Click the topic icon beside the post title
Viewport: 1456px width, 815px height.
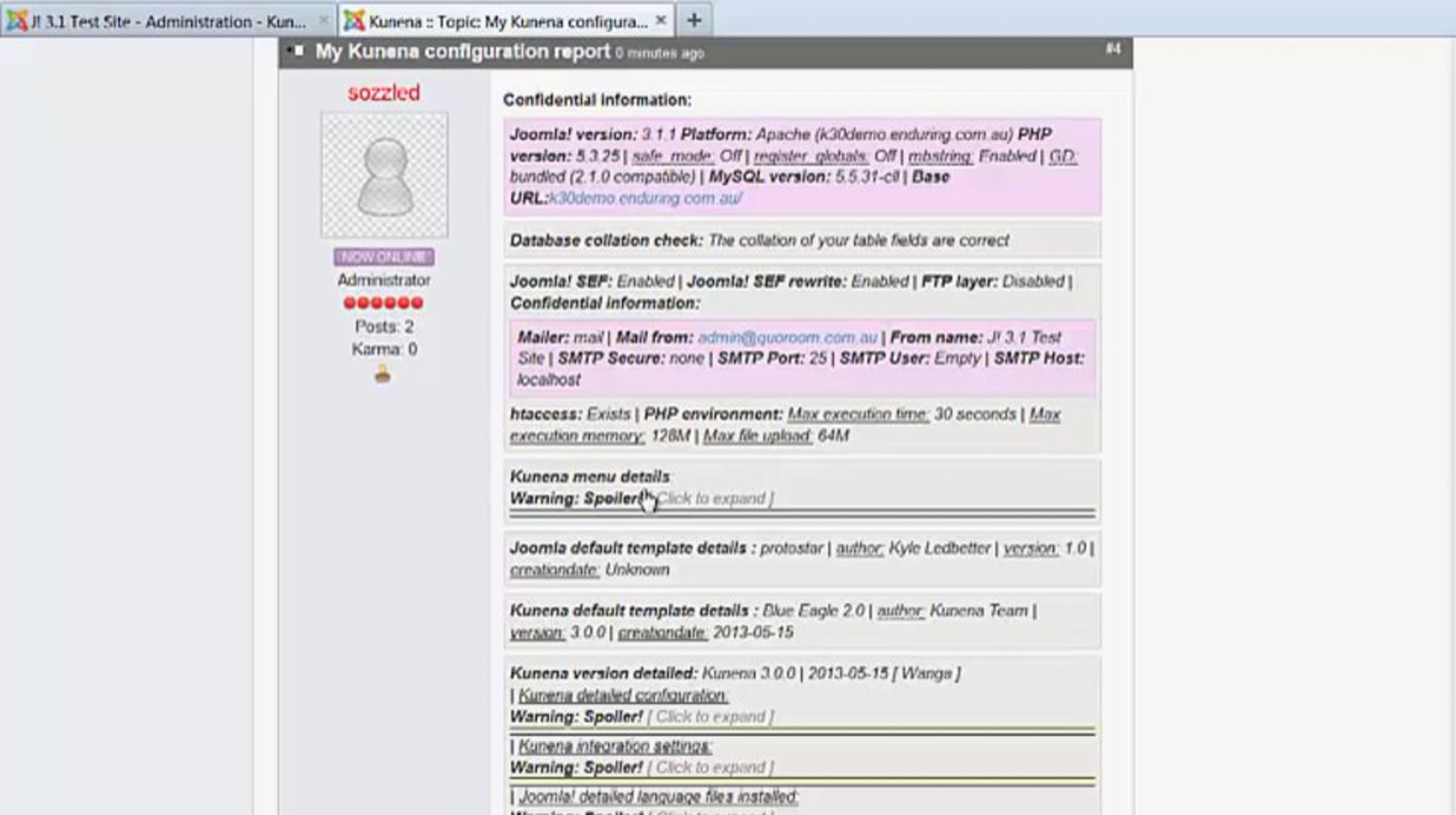295,51
